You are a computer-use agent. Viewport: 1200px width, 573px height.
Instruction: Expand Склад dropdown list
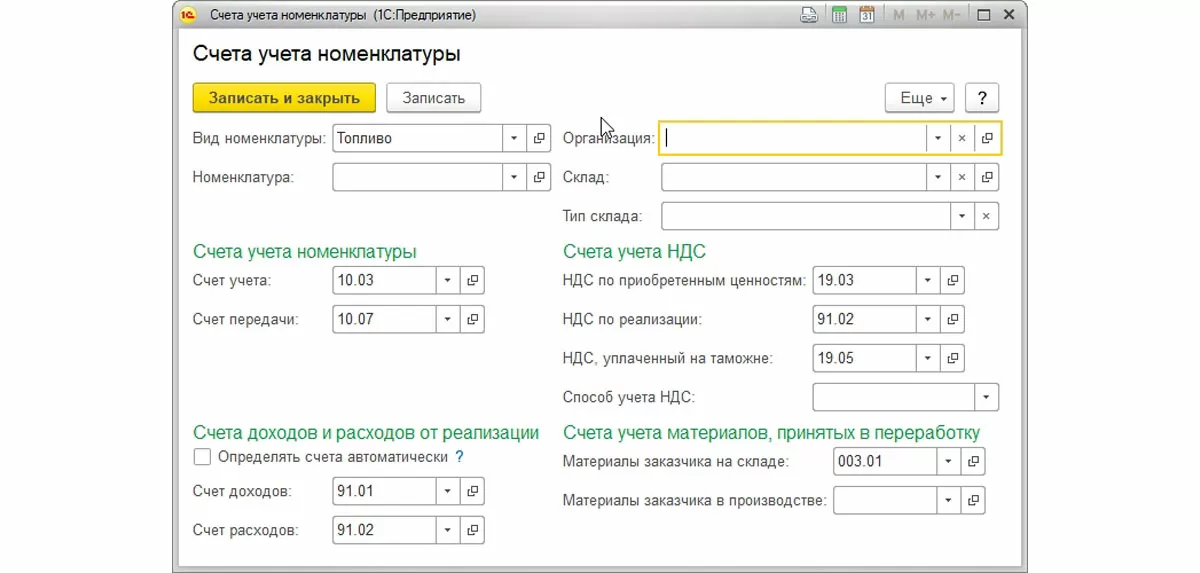click(x=938, y=177)
